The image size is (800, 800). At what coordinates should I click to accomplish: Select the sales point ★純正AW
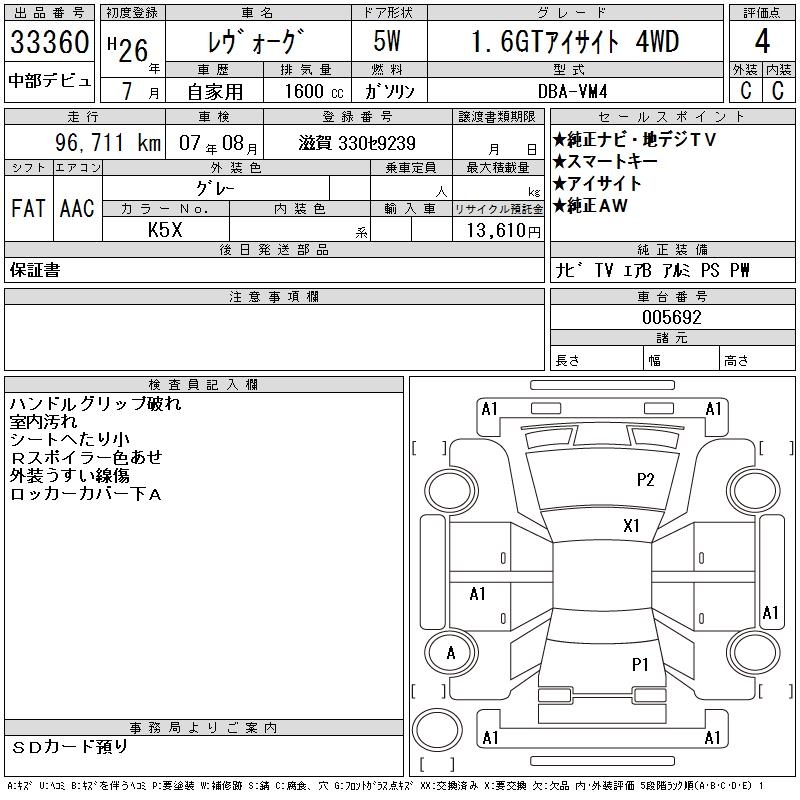(x=590, y=205)
